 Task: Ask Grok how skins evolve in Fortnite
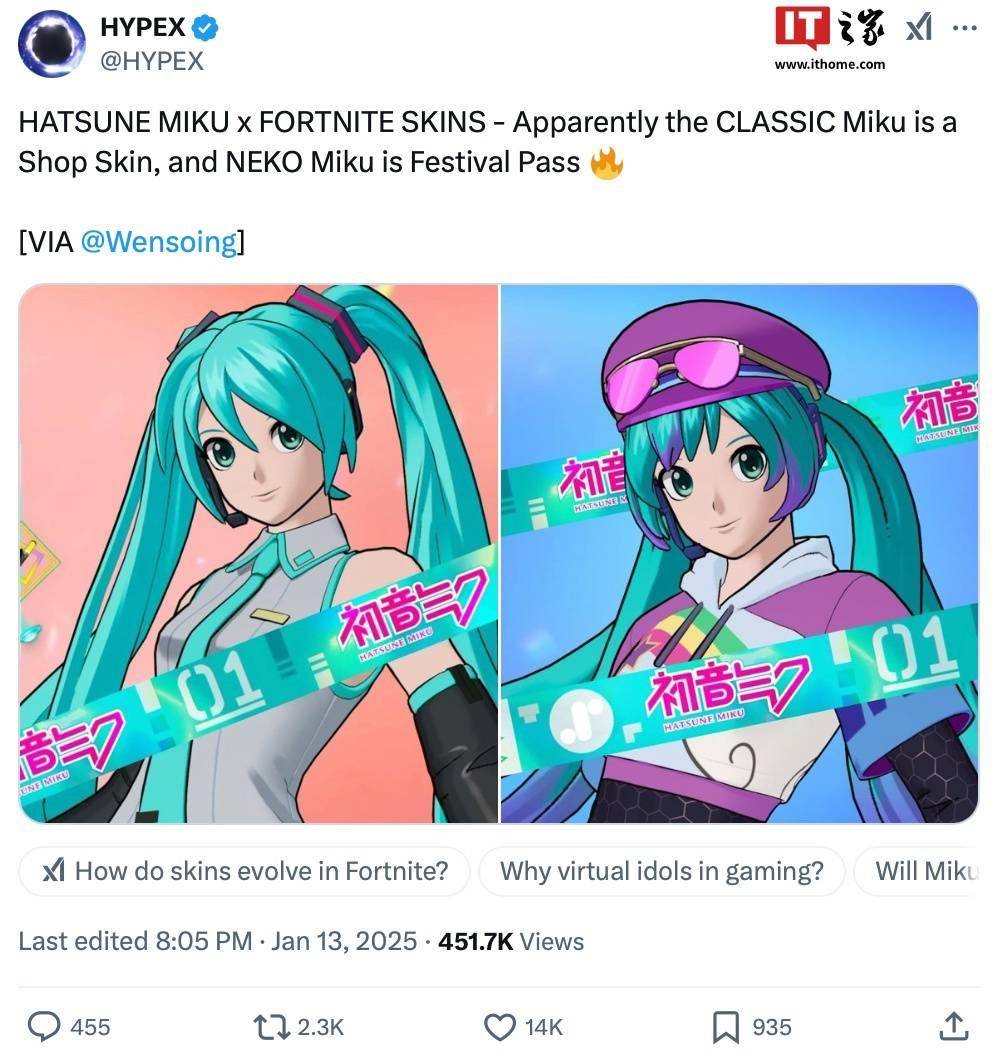click(244, 871)
